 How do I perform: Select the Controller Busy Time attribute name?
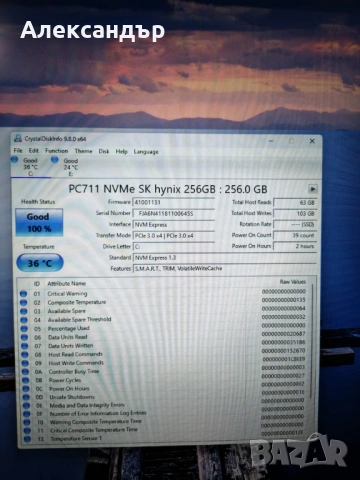click(74, 371)
